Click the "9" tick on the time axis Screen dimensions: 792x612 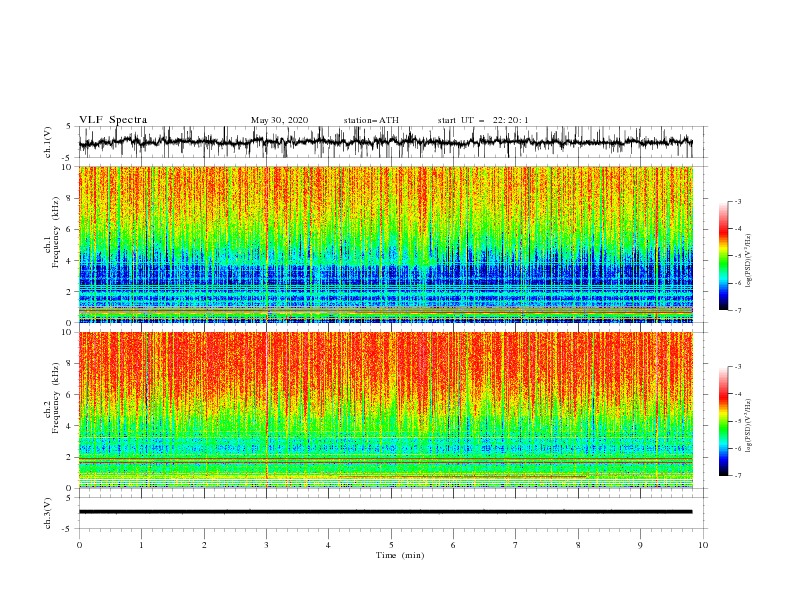(x=640, y=545)
